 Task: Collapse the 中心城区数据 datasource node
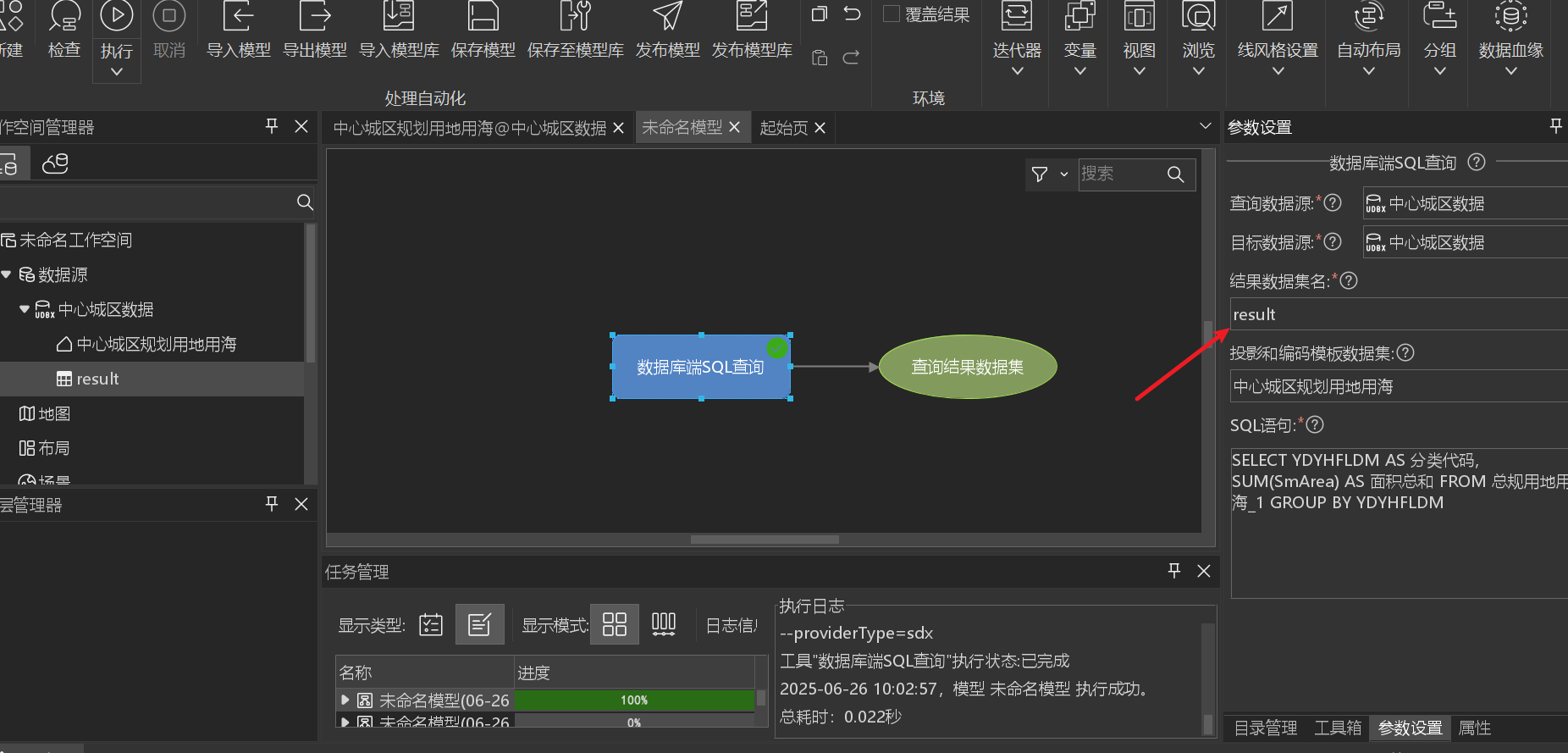click(x=25, y=309)
